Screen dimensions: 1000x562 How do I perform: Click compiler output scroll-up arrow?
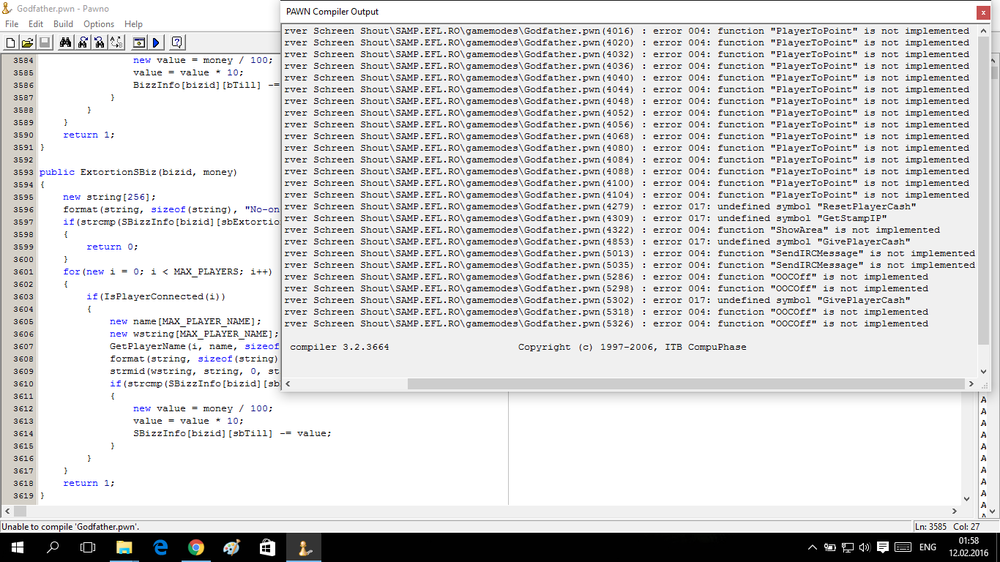[983, 31]
